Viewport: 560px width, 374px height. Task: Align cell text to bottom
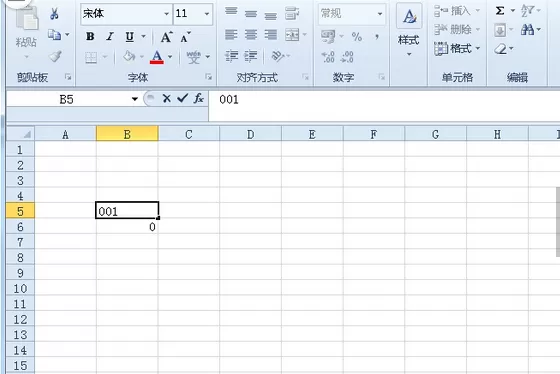point(270,15)
